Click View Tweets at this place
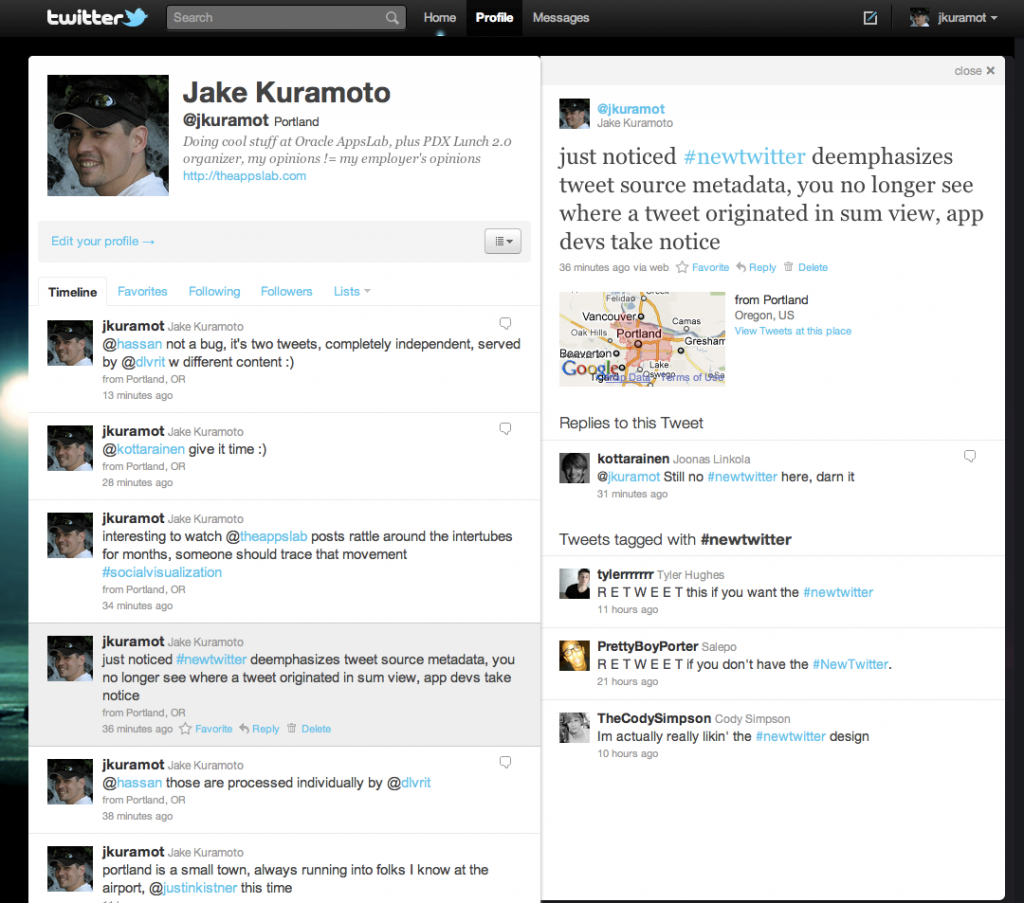Screen dimensions: 1024x903 click(793, 331)
